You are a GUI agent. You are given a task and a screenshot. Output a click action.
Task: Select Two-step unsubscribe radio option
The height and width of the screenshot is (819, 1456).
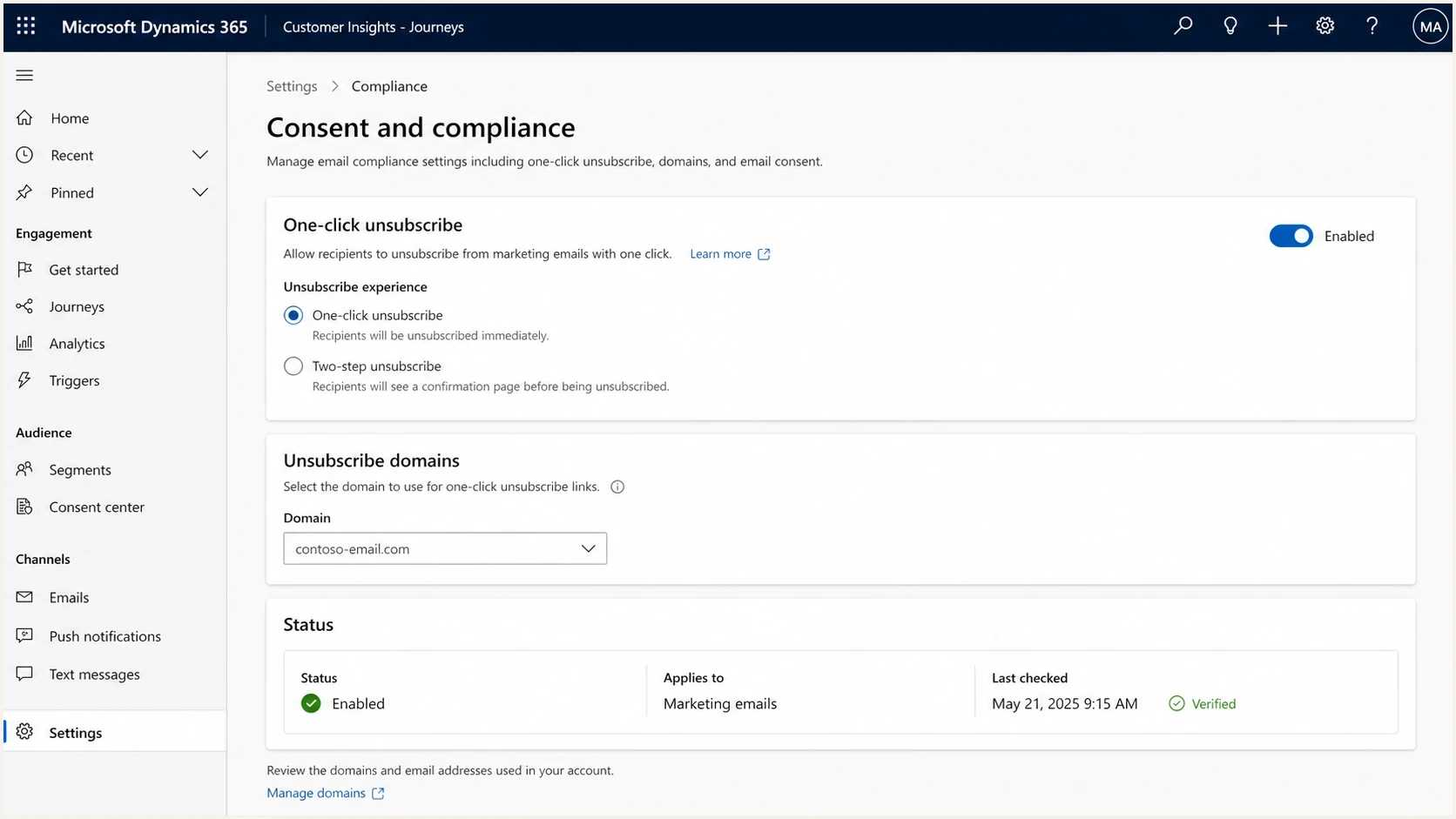point(293,366)
